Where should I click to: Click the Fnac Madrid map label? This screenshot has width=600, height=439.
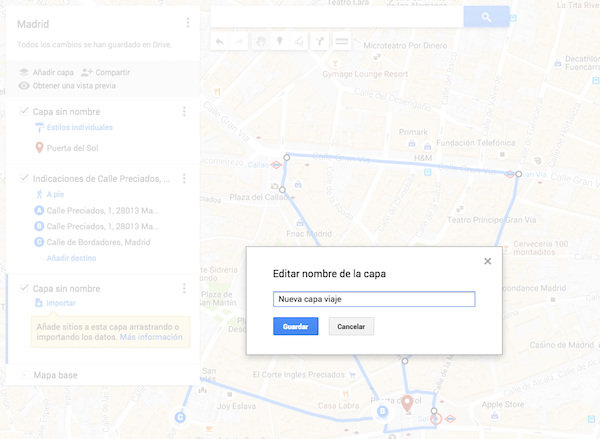(x=309, y=234)
